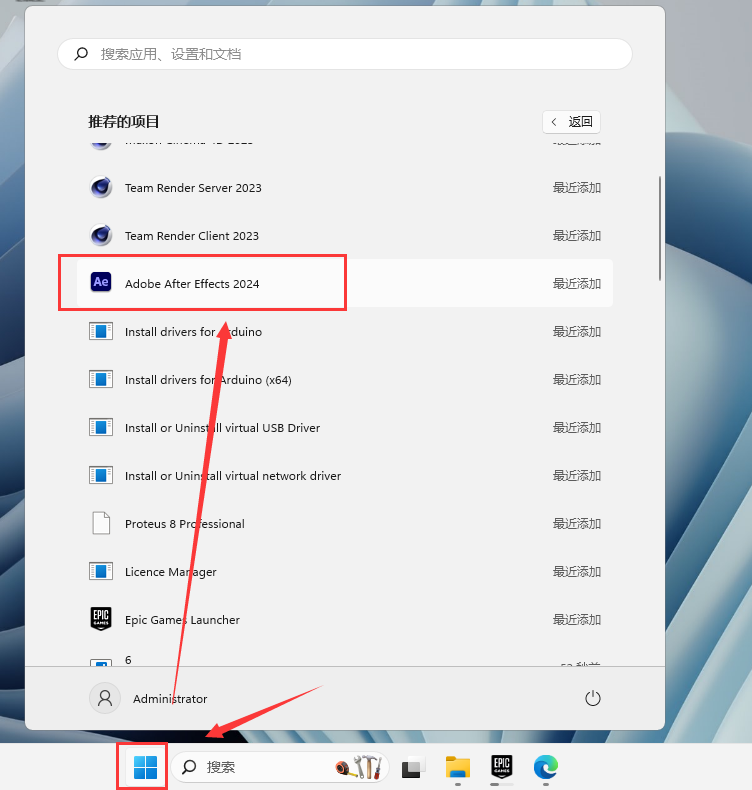The width and height of the screenshot is (752, 790).
Task: Open Task View on the taskbar
Action: pyautogui.click(x=413, y=767)
